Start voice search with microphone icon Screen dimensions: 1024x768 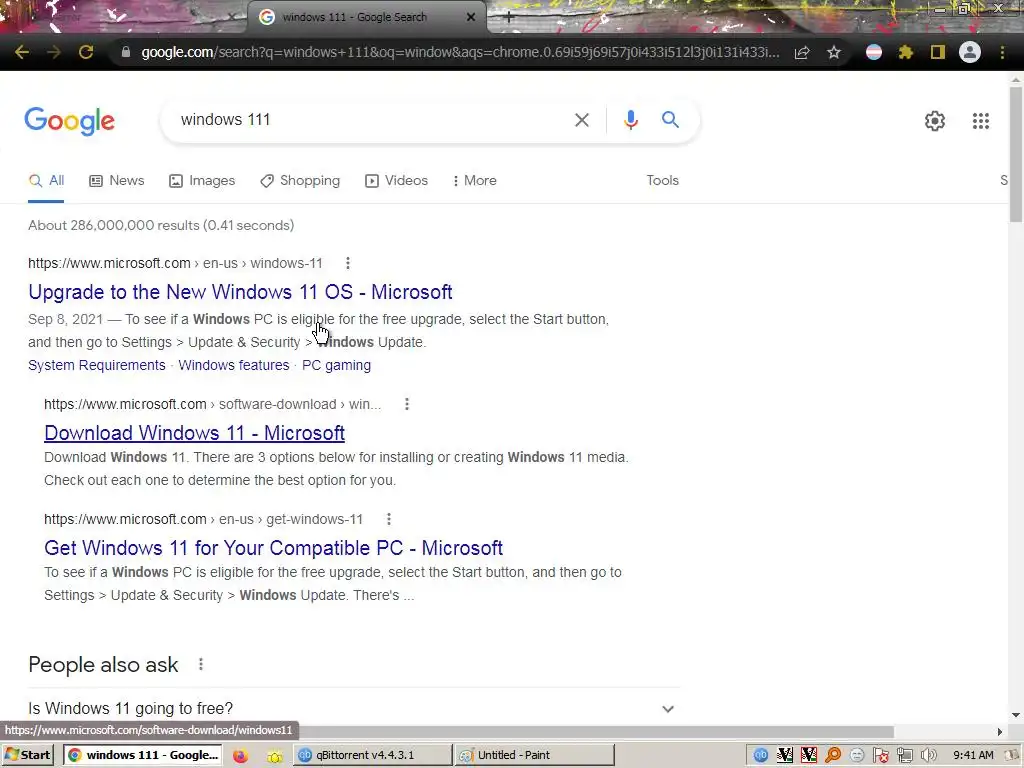click(x=630, y=120)
